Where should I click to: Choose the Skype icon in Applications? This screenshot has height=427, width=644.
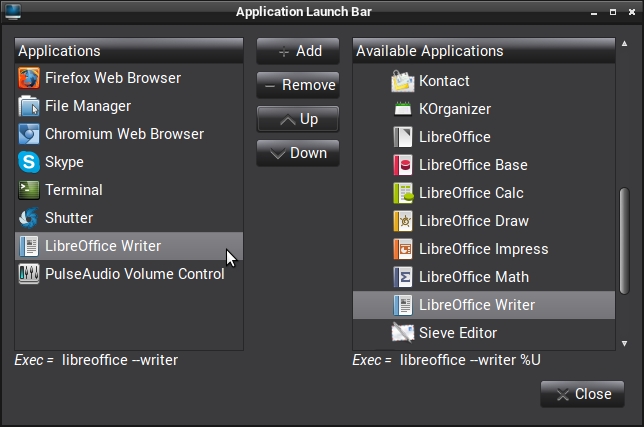[29, 162]
